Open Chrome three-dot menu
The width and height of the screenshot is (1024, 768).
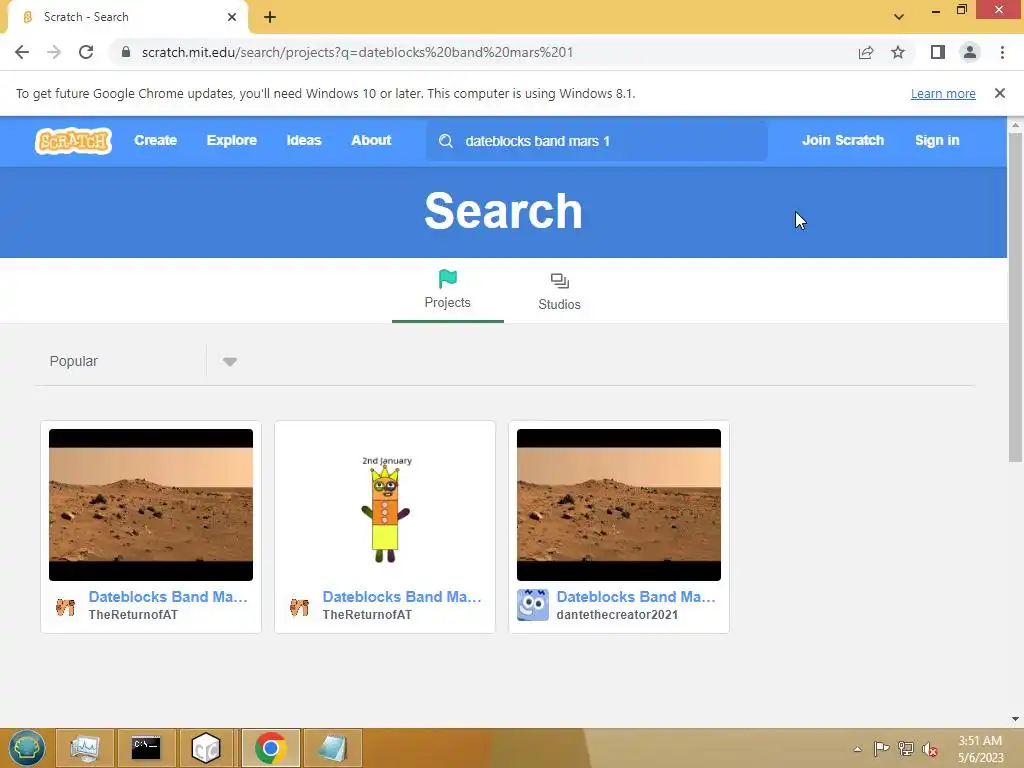(1002, 52)
